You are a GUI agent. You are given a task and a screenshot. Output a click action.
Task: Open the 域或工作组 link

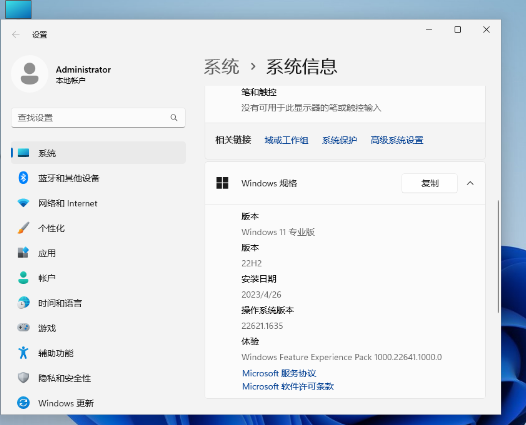click(286, 140)
